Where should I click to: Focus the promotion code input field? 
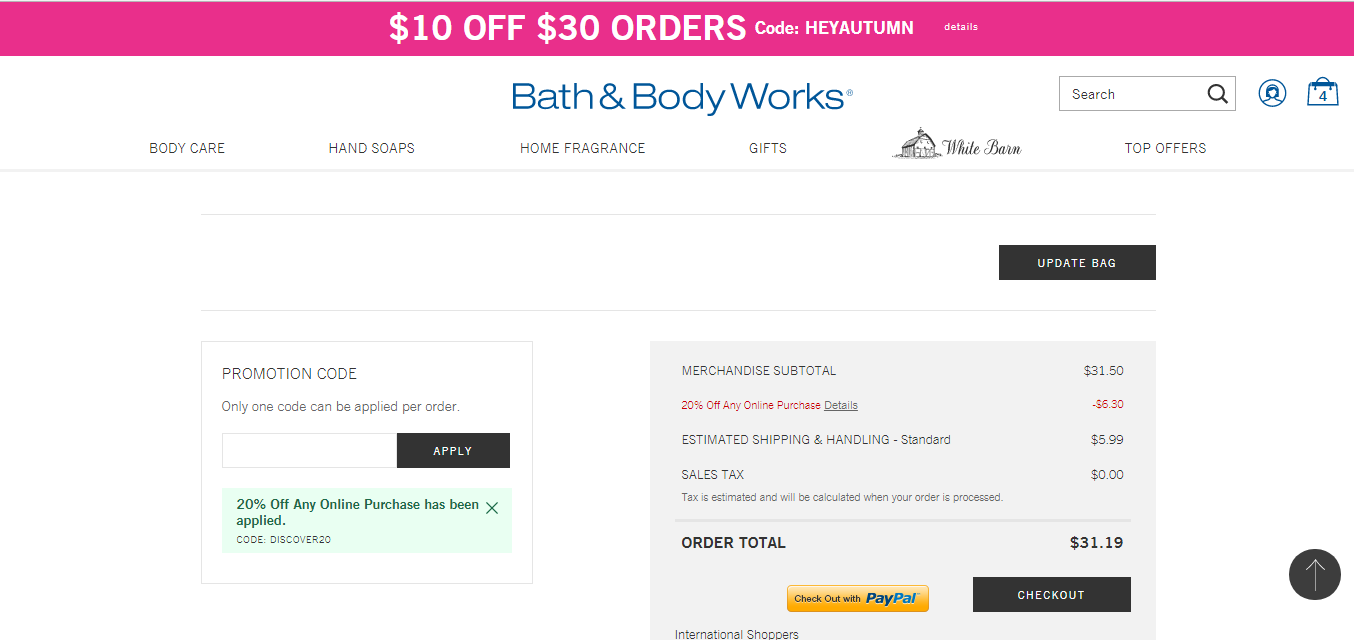coord(309,451)
